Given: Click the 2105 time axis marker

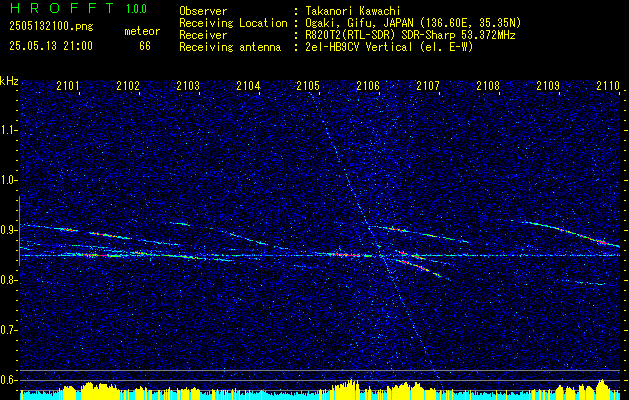Looking at the screenshot, I should [308, 85].
